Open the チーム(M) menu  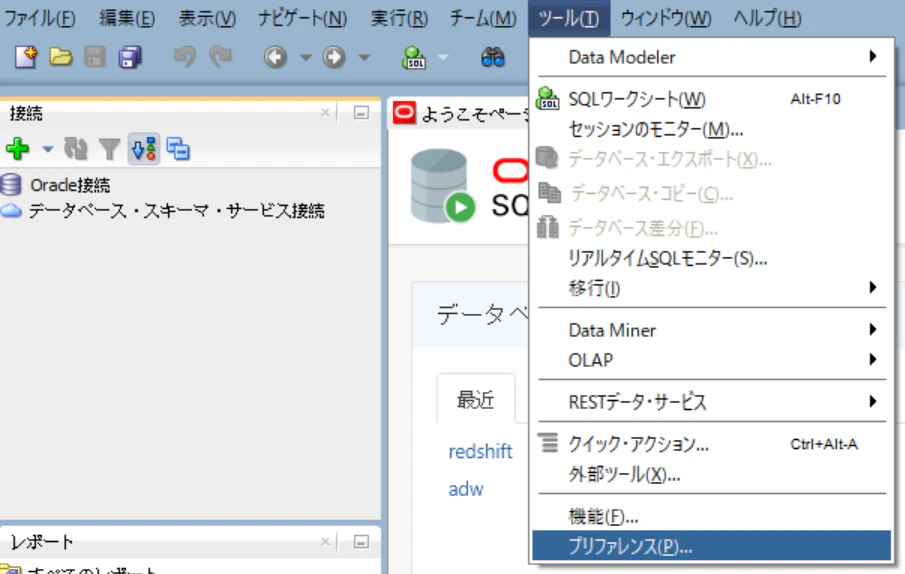(483, 18)
